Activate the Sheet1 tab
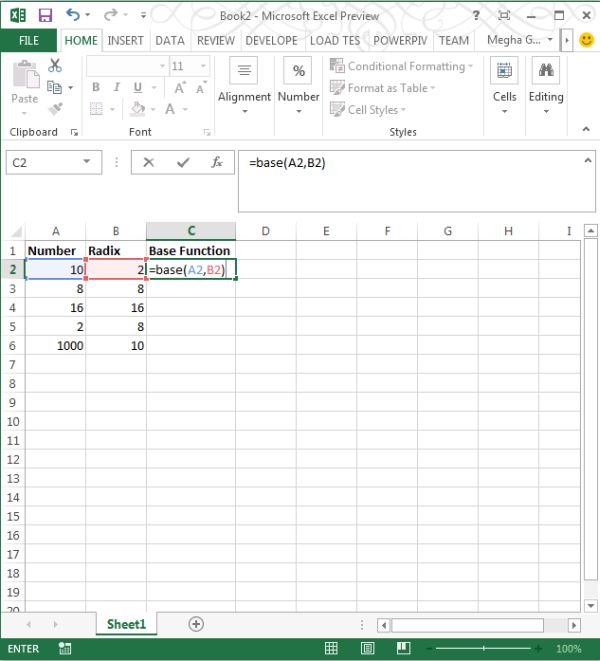Image resolution: width=600 pixels, height=661 pixels. click(126, 624)
